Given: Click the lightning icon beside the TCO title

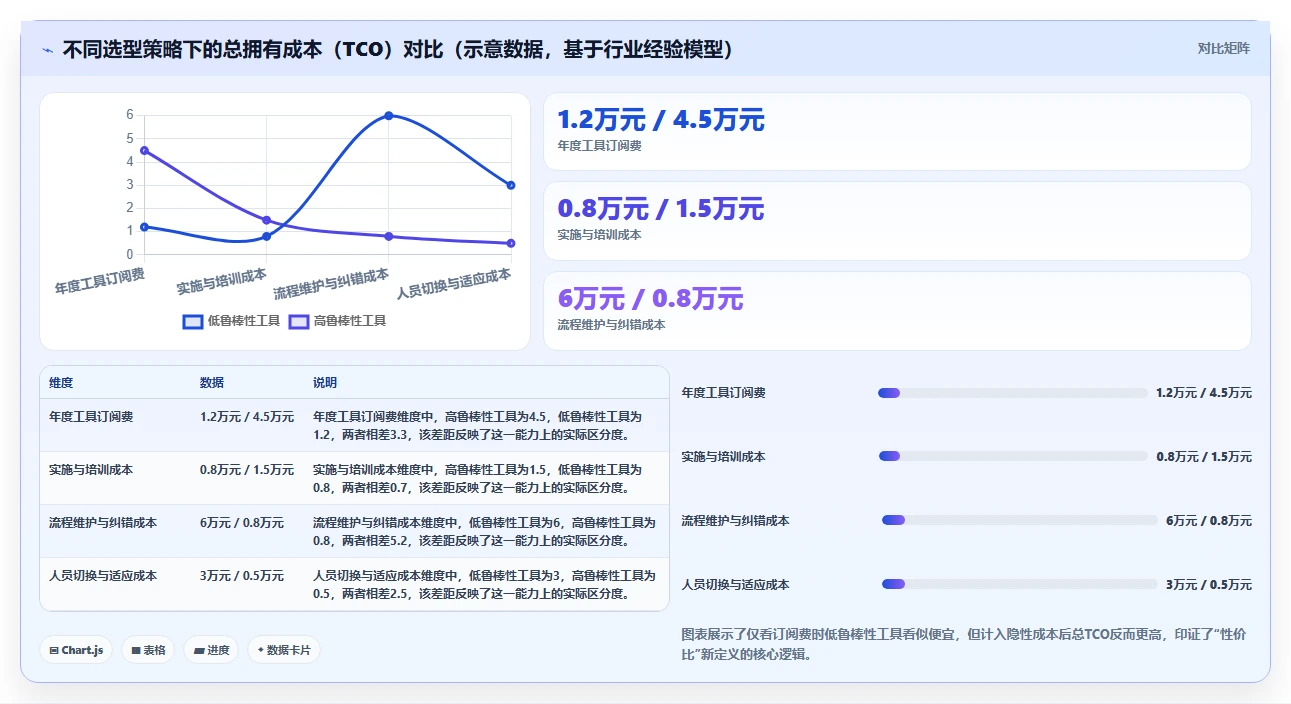Looking at the screenshot, I should pos(48,49).
